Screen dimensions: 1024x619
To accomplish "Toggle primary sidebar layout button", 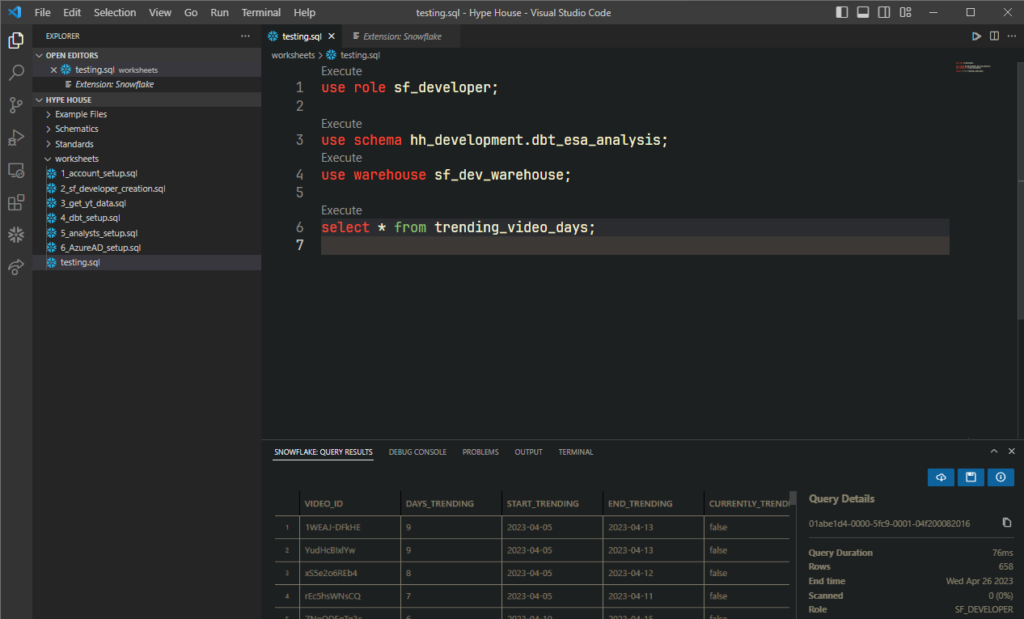I will click(x=840, y=13).
